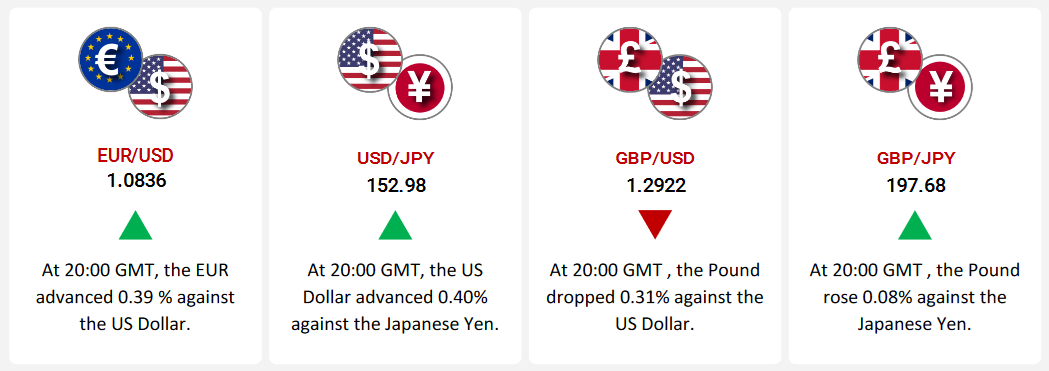Open the GBP/USD pair link
Viewport: 1049px width, 371px height.
[656, 159]
